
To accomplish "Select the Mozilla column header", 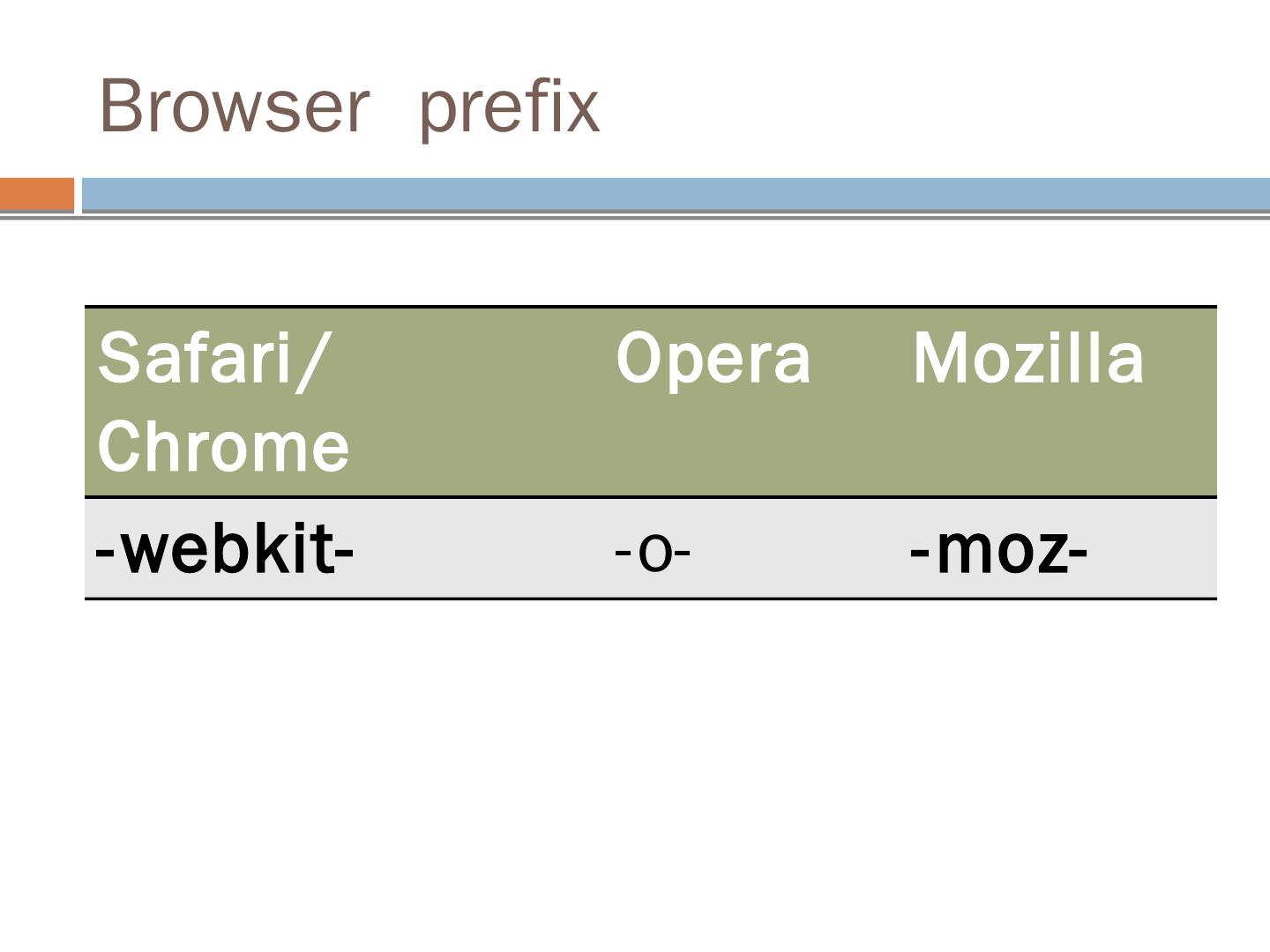I will click(1027, 359).
